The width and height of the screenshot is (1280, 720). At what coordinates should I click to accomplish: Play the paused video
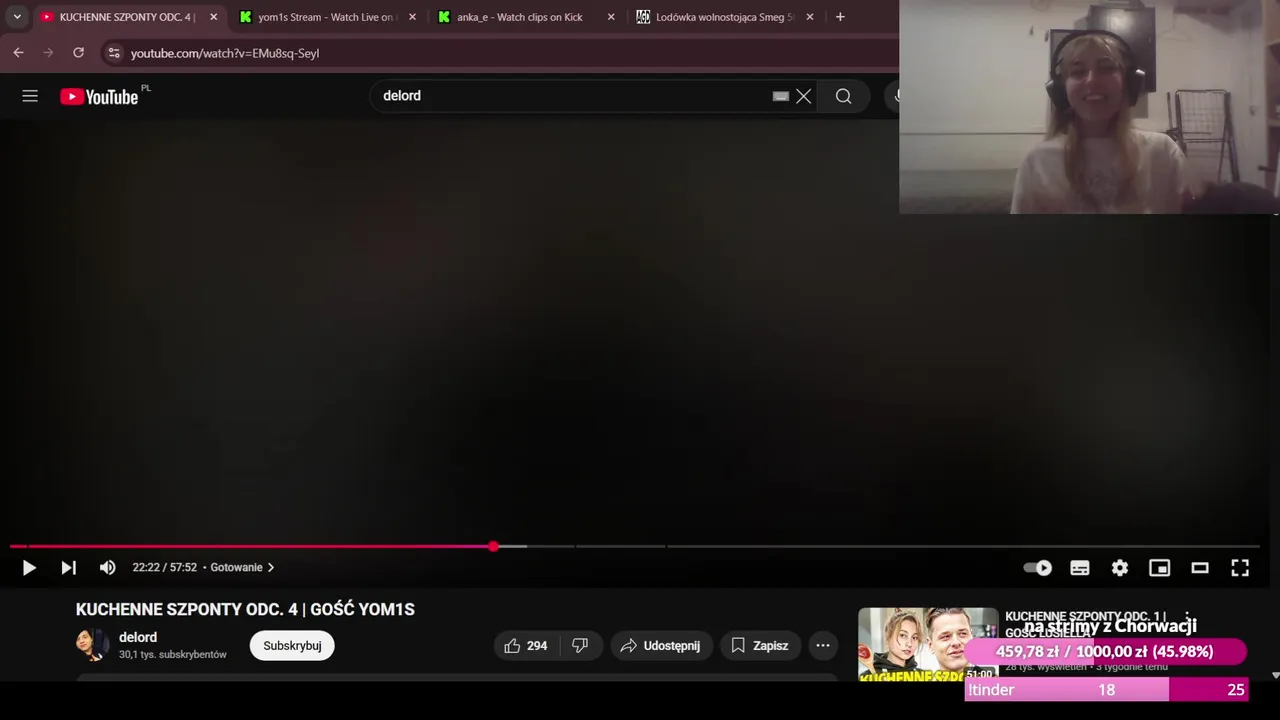coord(29,568)
